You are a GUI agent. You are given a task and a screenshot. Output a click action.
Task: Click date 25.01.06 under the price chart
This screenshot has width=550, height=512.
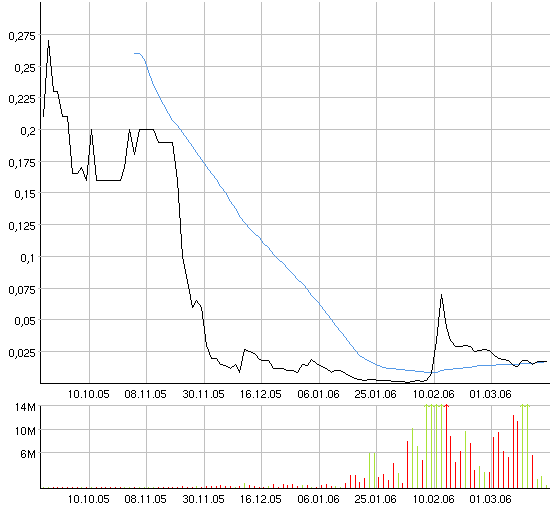(376, 394)
